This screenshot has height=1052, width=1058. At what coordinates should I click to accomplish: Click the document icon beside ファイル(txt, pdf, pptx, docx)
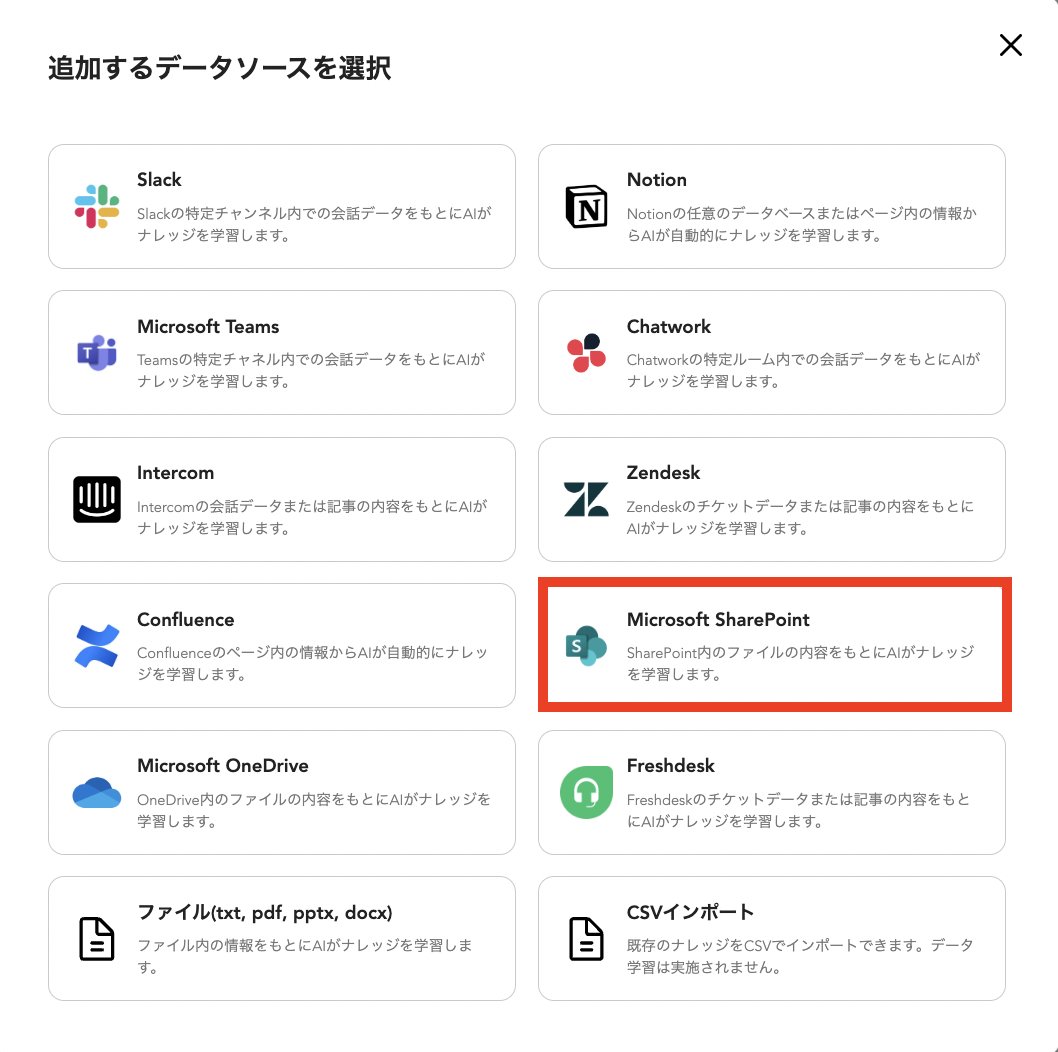(96, 939)
